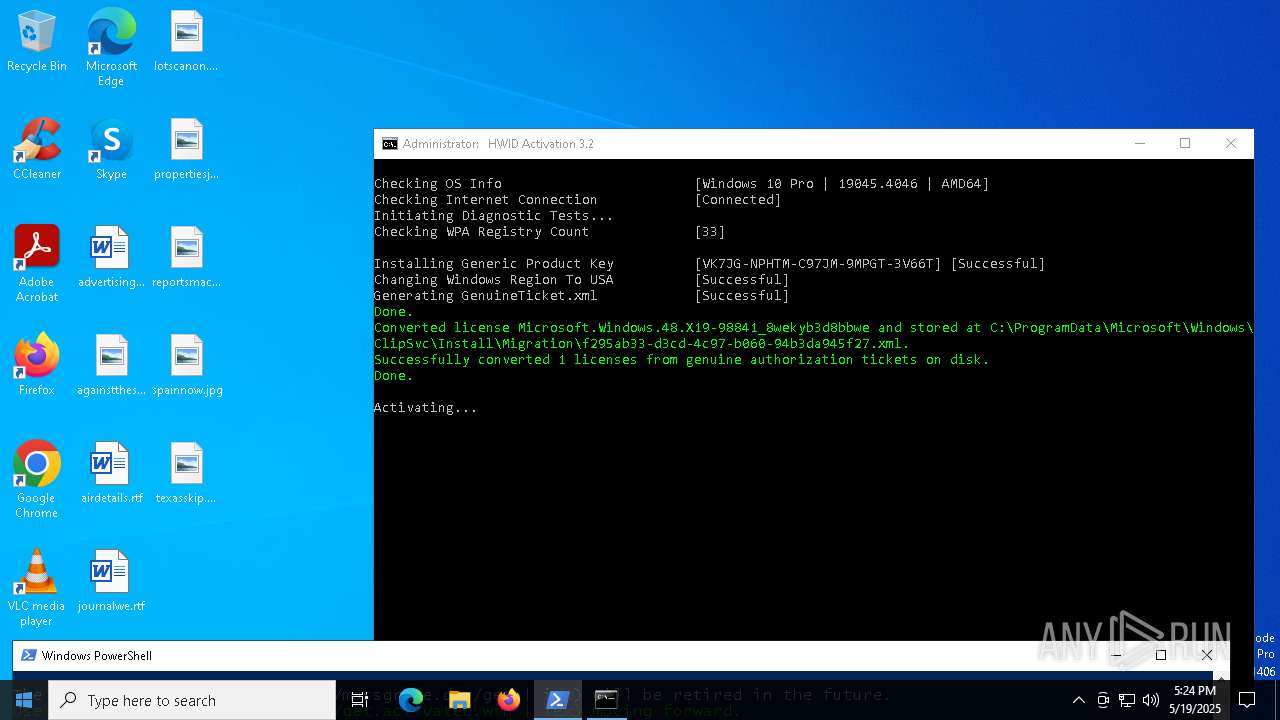Select the advertising Word document
Screen dimensions: 1280x720
point(111,258)
